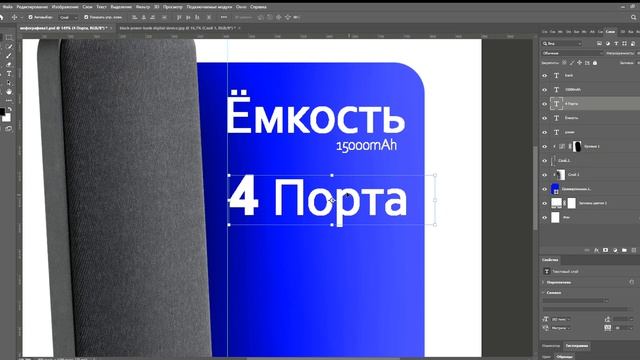Image resolution: width=640 pixels, height=360 pixels.
Task: Select the Eraser tool in left toolbar
Action: pos(9,65)
